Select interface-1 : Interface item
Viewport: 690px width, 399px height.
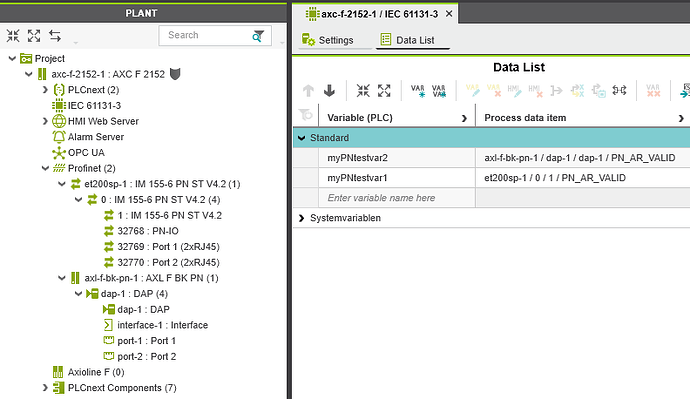pyautogui.click(x=162, y=325)
